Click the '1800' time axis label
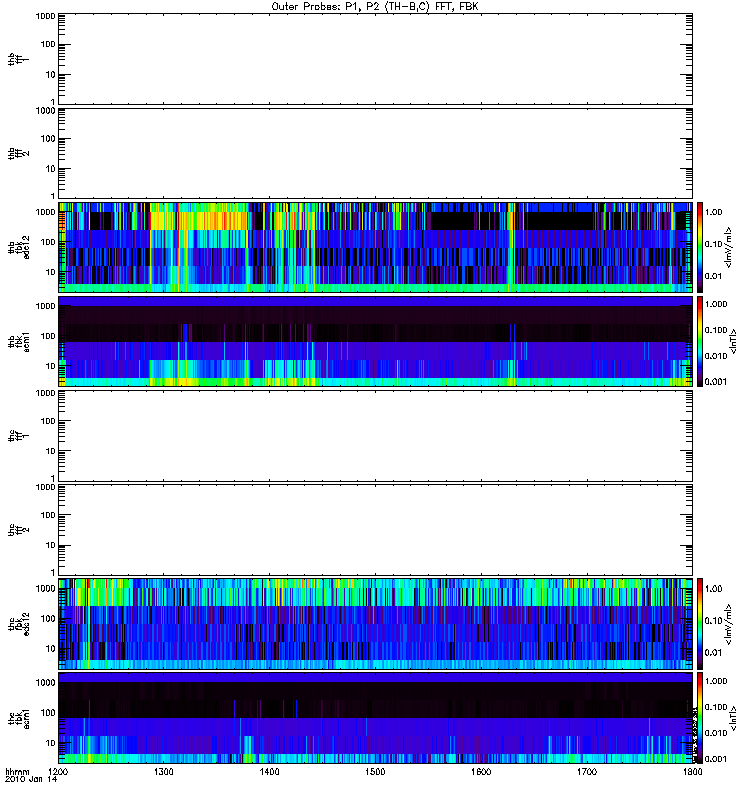The width and height of the screenshot is (750, 800). [692, 772]
